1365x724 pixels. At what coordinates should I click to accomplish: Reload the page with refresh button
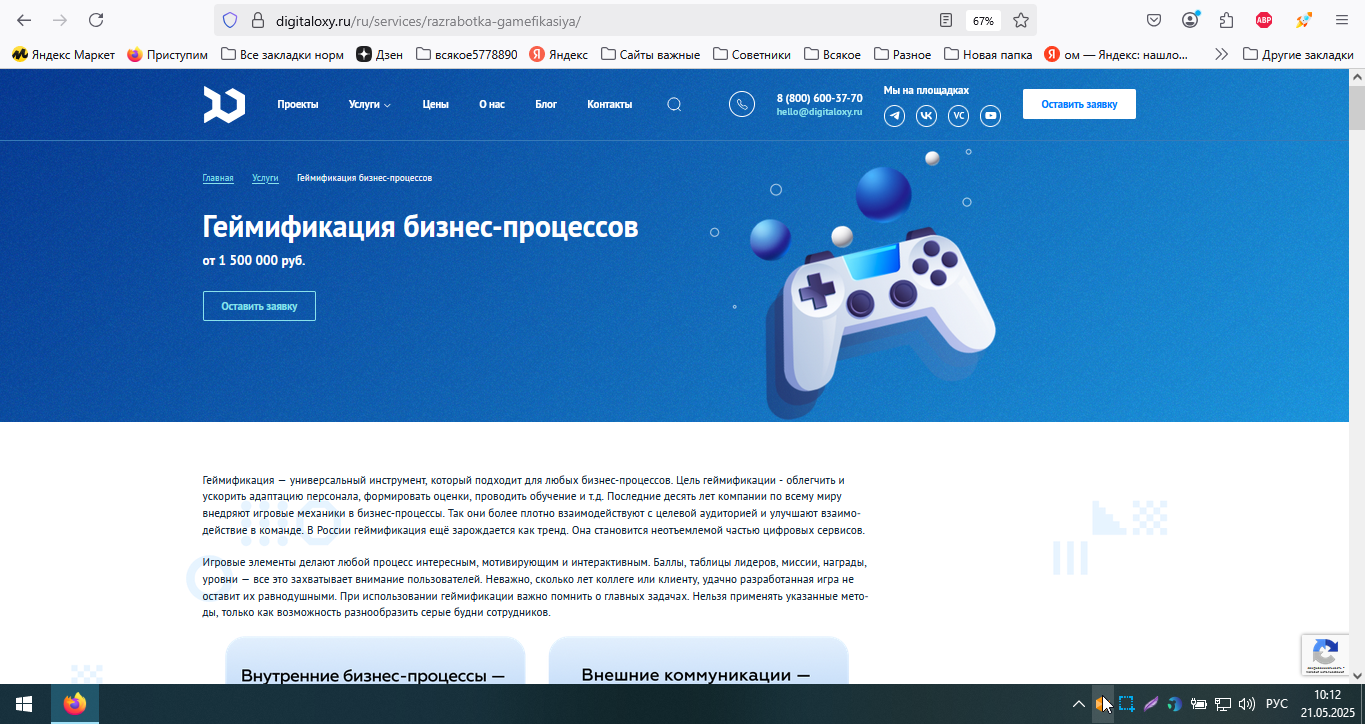click(x=96, y=20)
